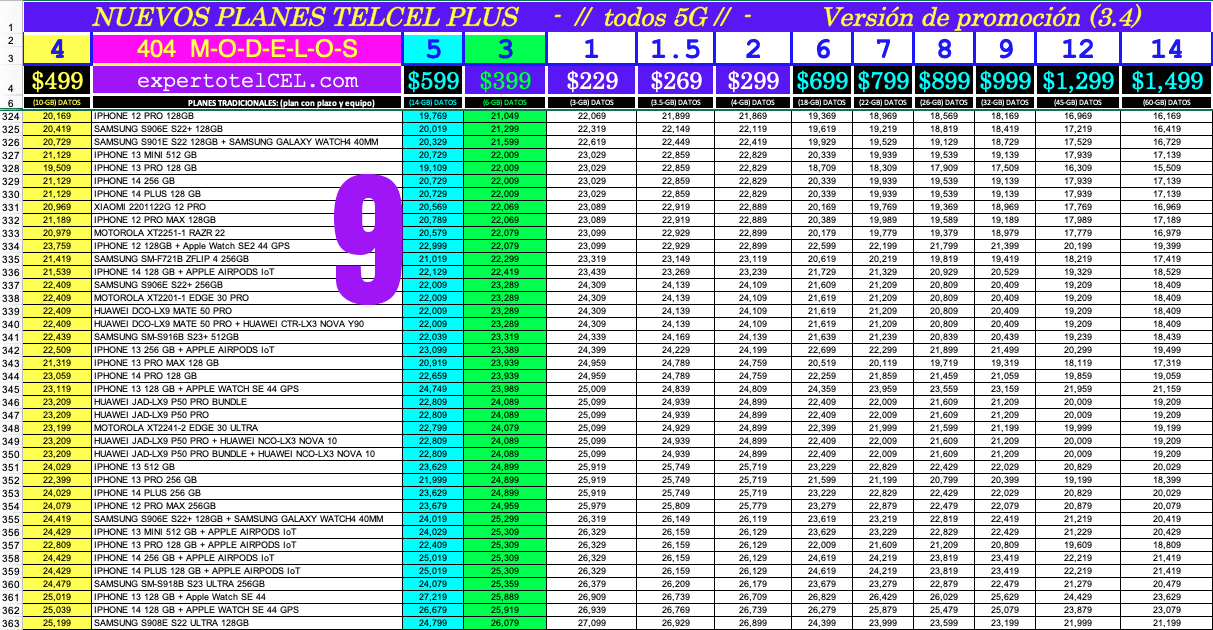Image resolution: width=1213 pixels, height=630 pixels.
Task: Click the $899 plan price cell
Action: (944, 81)
